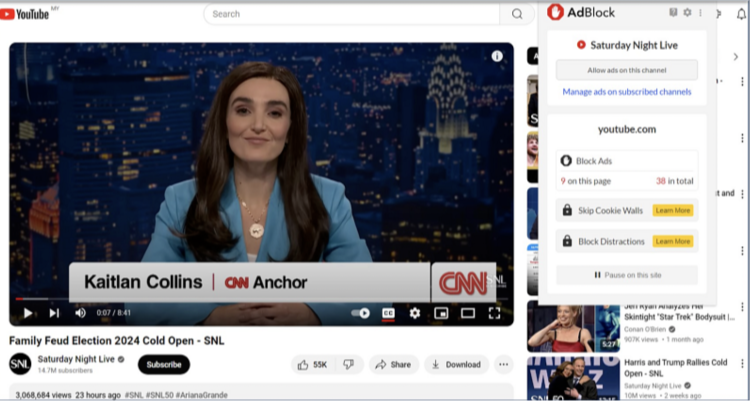Screen dimensions: 750x401
Task: Open video player settings gear
Action: pos(415,313)
